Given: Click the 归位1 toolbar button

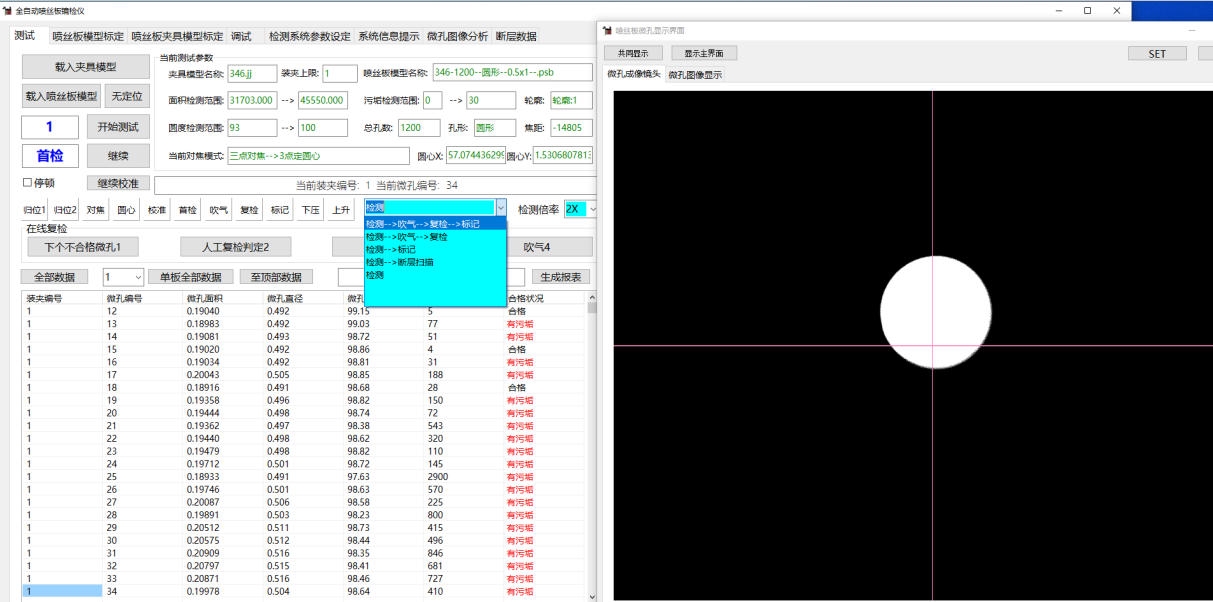Looking at the screenshot, I should [36, 210].
